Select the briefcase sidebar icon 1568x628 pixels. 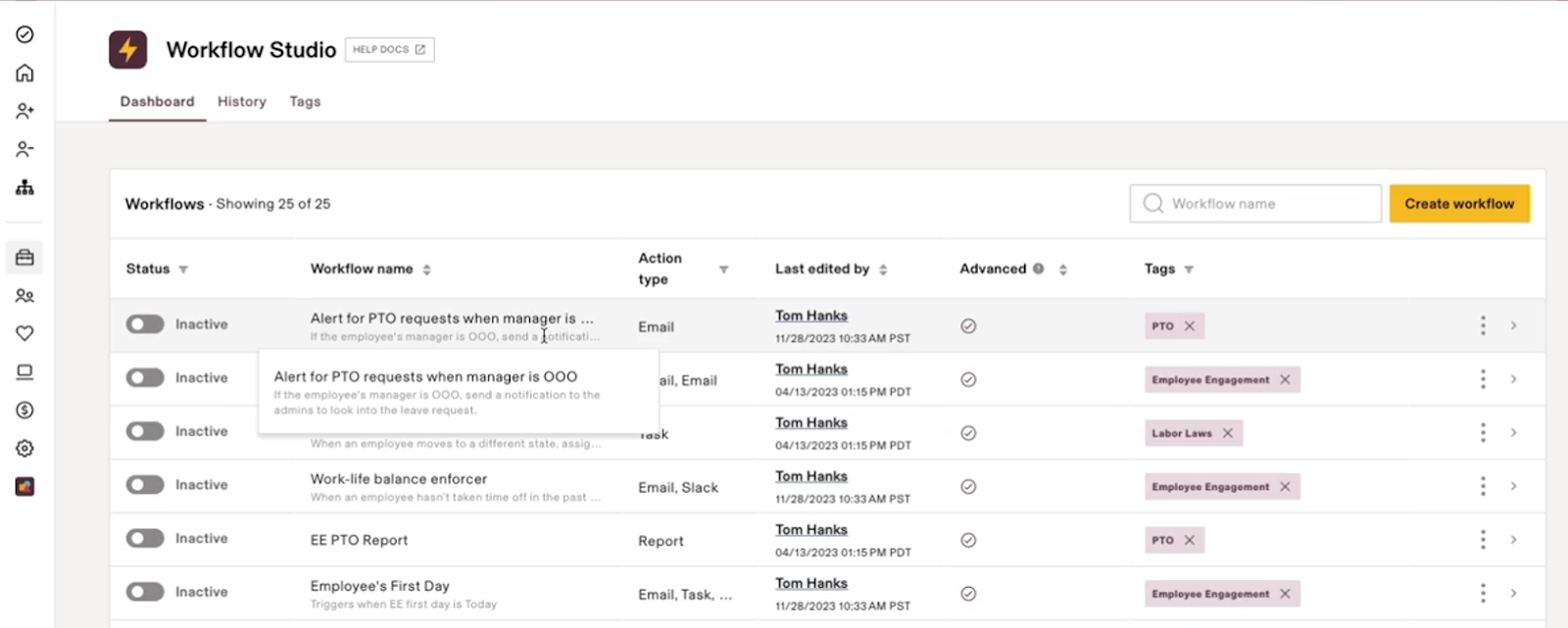point(24,258)
